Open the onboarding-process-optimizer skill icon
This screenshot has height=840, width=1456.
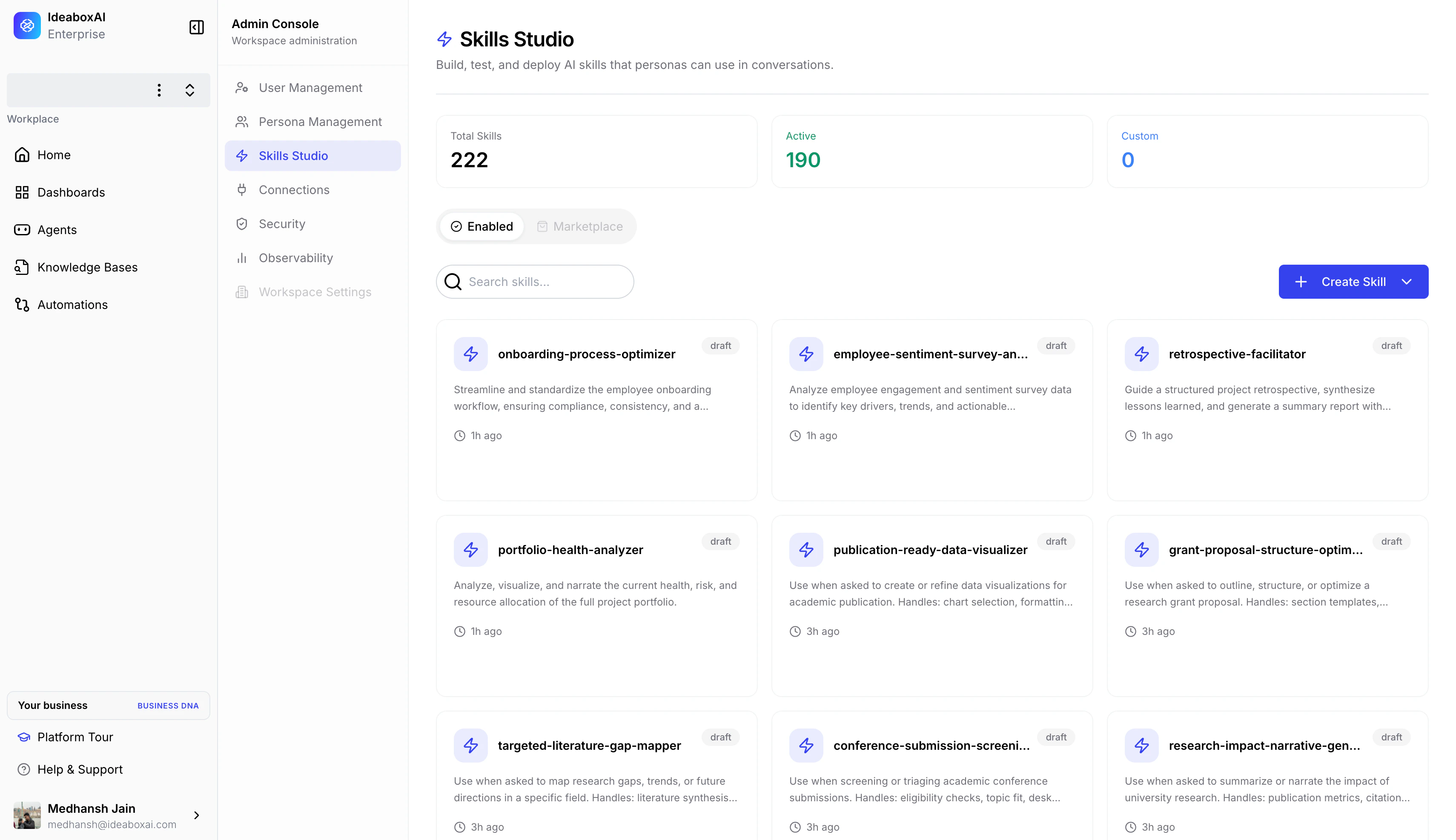pyautogui.click(x=471, y=354)
